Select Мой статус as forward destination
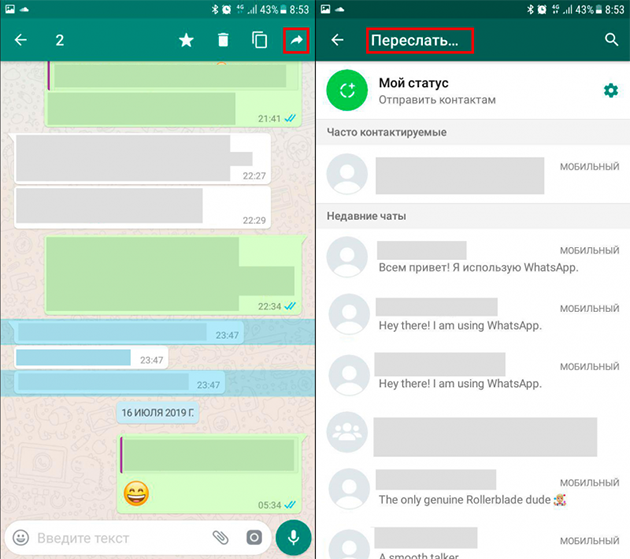630x559 pixels. pyautogui.click(x=473, y=90)
